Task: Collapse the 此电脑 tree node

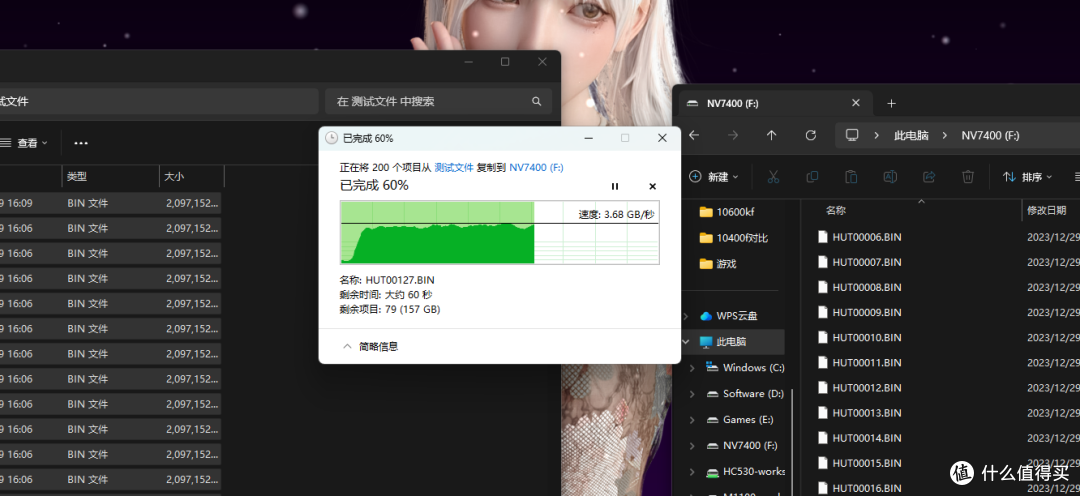Action: [685, 342]
